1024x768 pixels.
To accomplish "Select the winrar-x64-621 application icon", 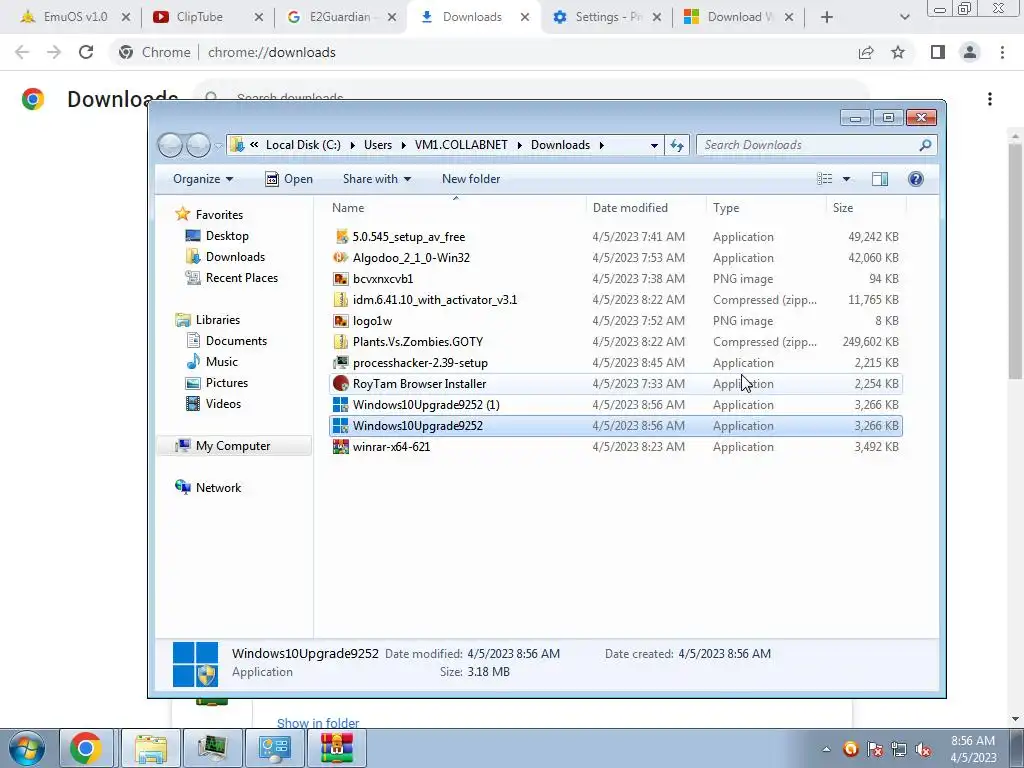I will (340, 447).
